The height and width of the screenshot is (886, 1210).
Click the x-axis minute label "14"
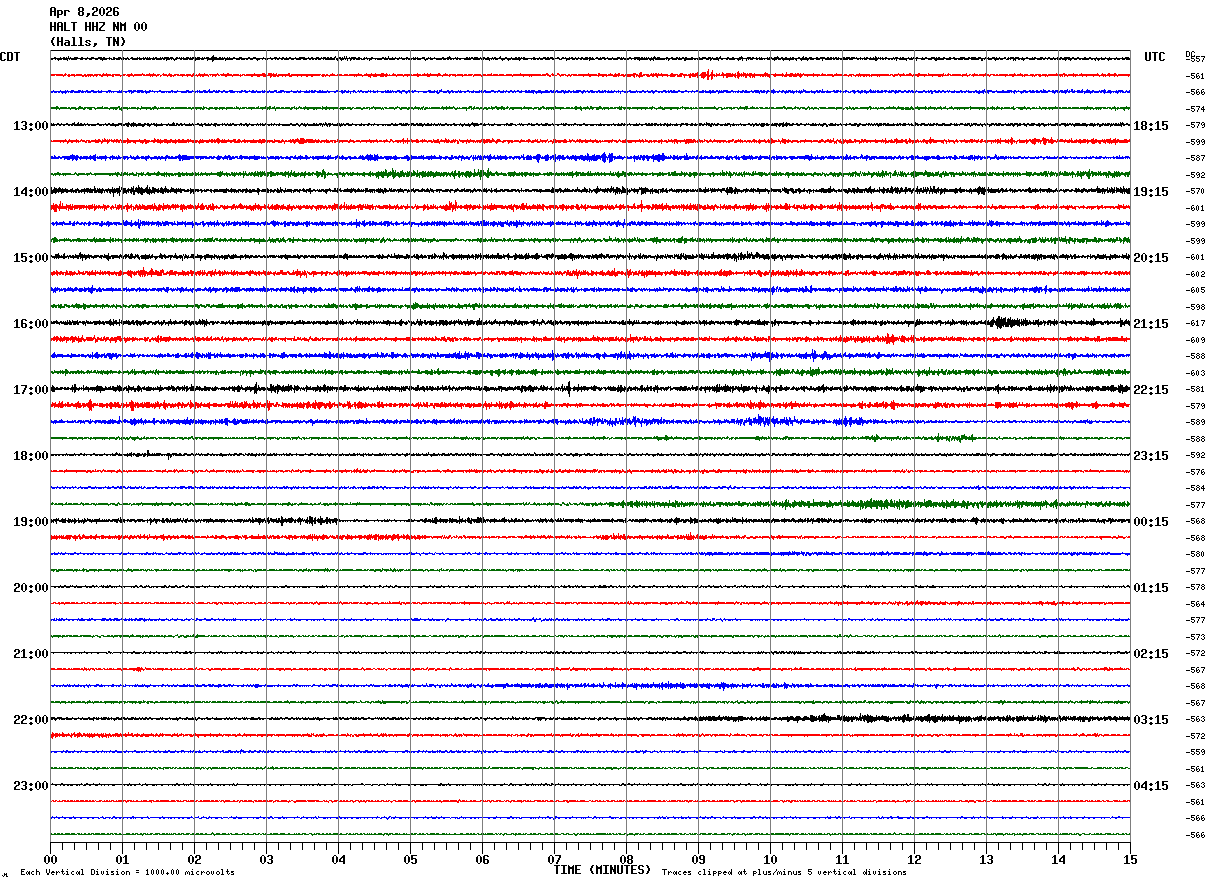tap(1058, 859)
